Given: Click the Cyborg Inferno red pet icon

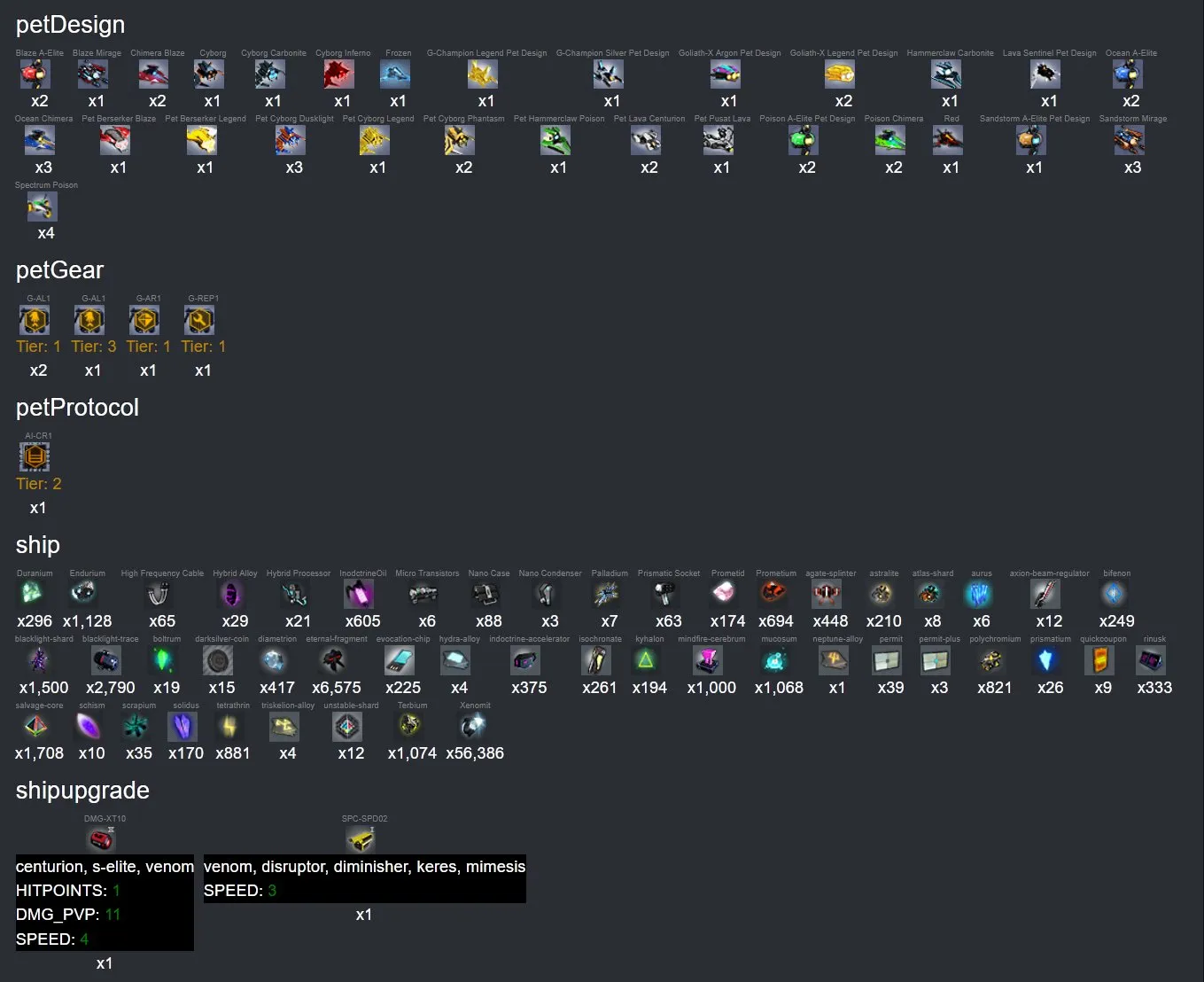Looking at the screenshot, I should click(339, 74).
